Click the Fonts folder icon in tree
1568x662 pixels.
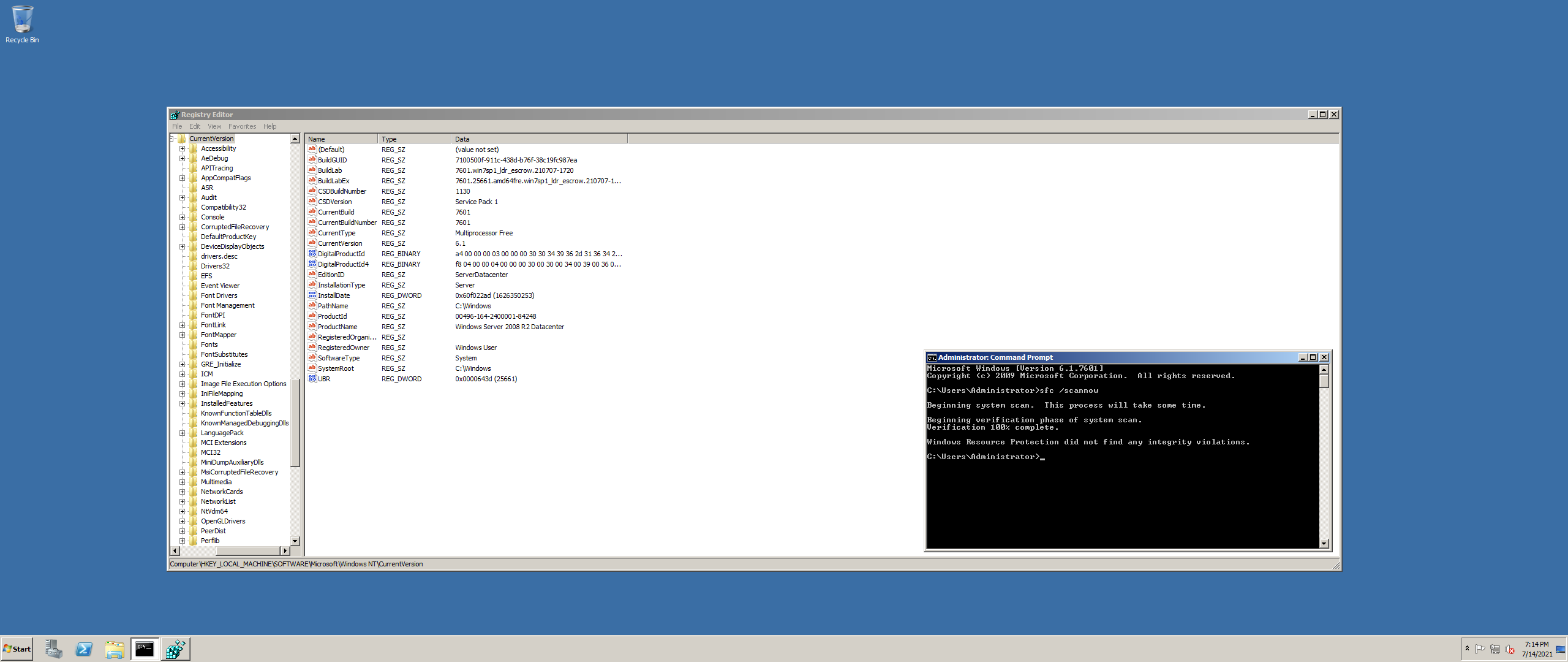pos(194,344)
